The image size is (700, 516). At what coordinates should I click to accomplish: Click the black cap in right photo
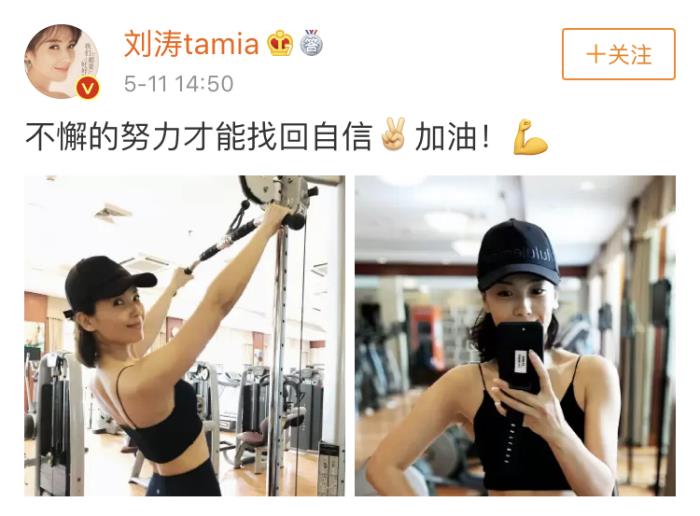pyautogui.click(x=517, y=254)
